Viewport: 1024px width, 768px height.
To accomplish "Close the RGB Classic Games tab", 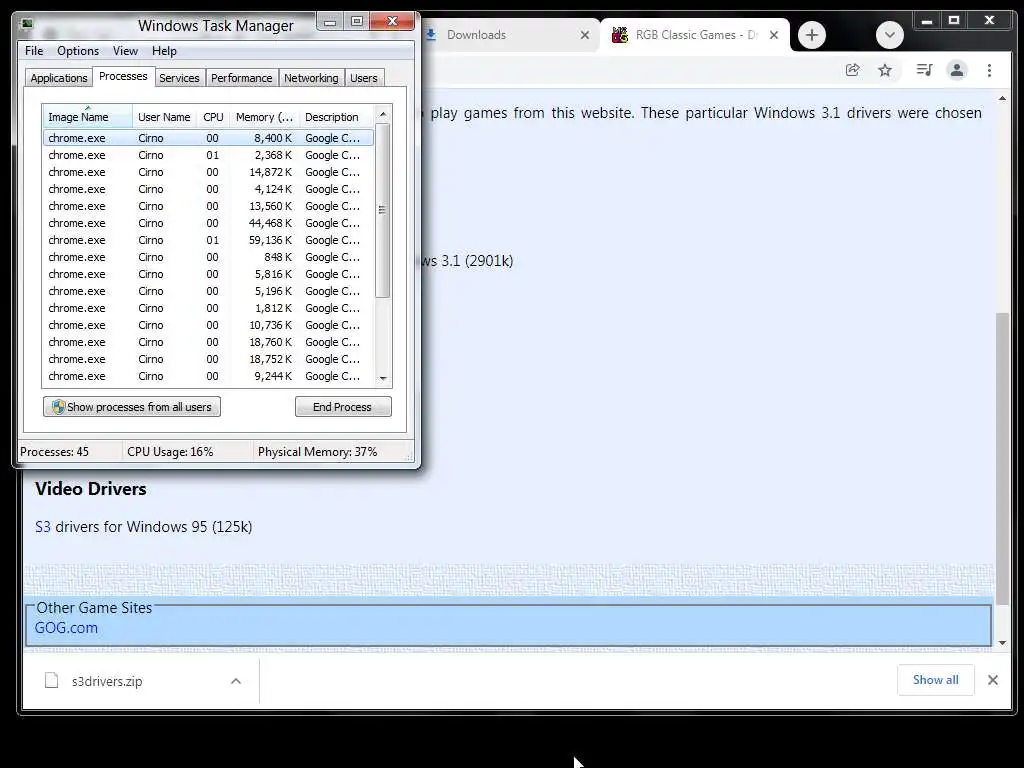I will 774,35.
